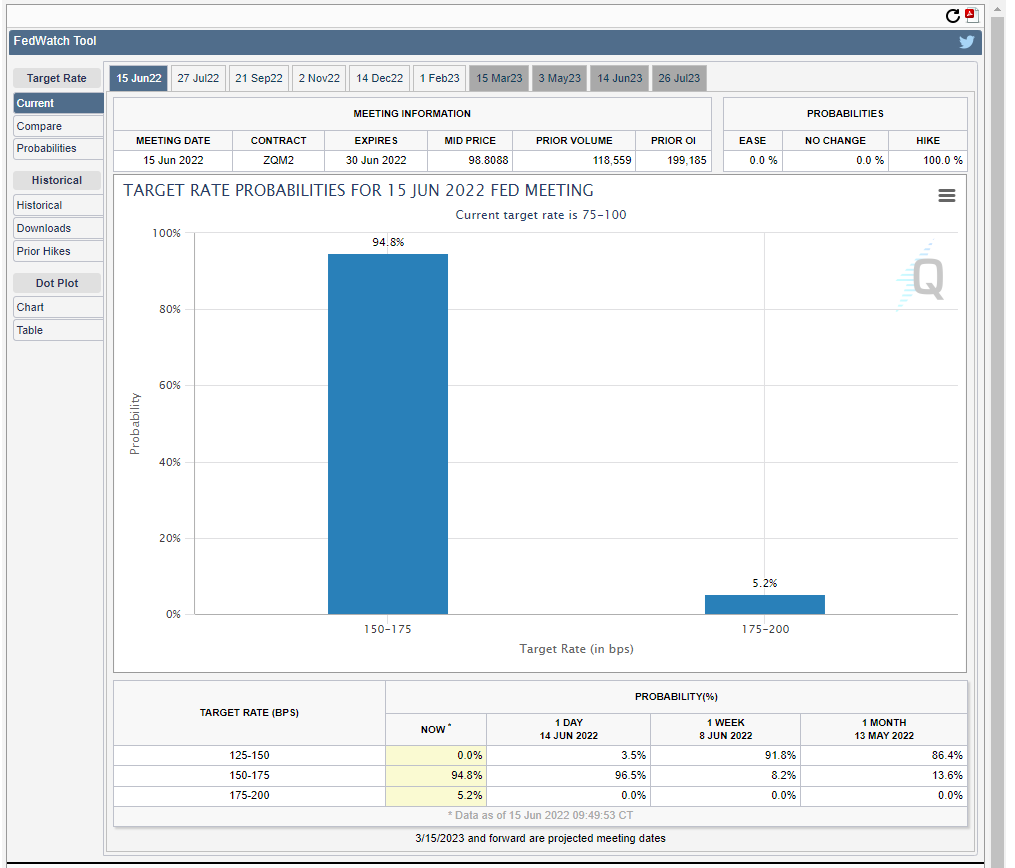
Task: Click the 30 Jun 2022 expiry cell
Action: click(x=376, y=161)
